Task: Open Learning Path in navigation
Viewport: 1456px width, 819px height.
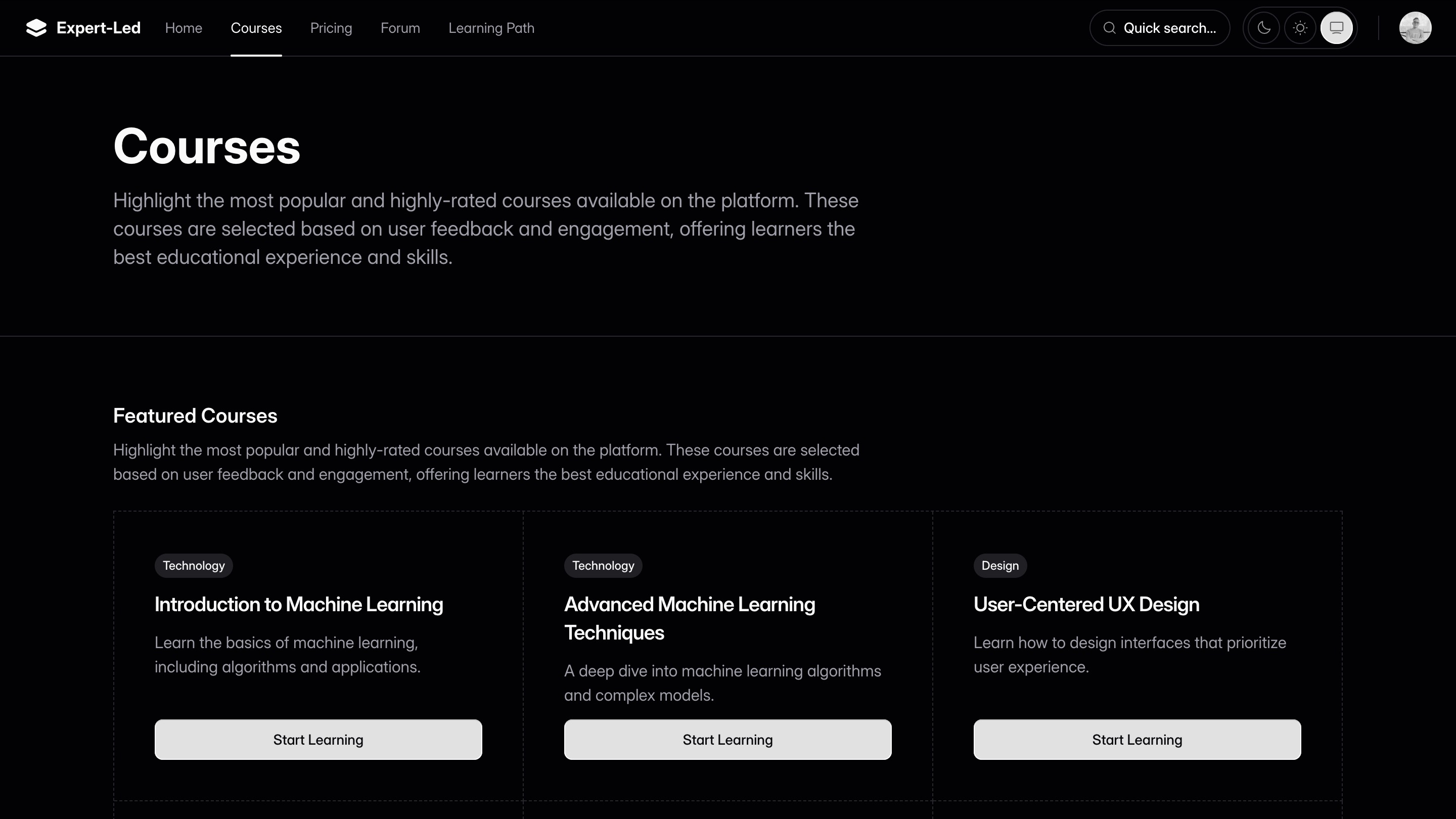Action: 491,28
